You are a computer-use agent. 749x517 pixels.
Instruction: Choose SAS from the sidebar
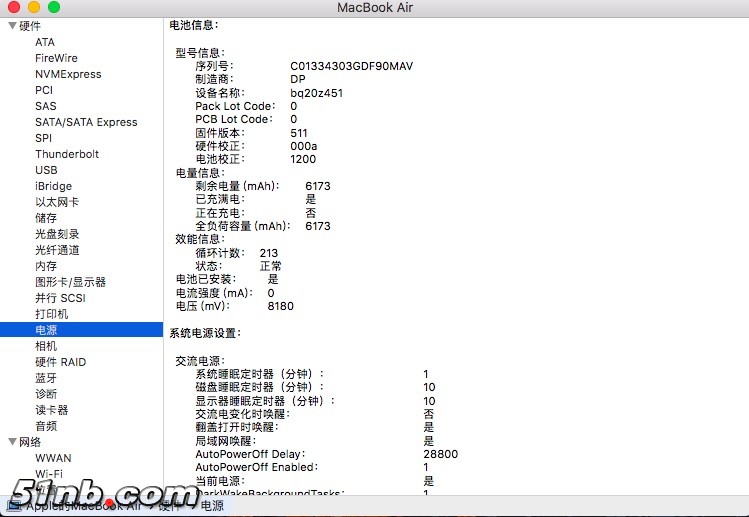(46, 106)
